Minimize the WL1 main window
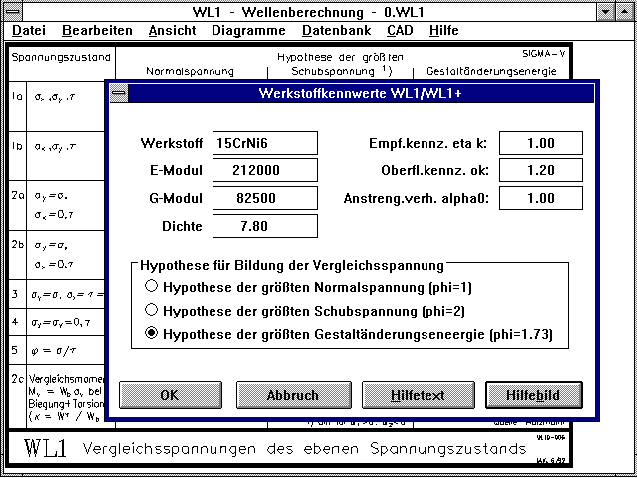The height and width of the screenshot is (478, 637). (602, 11)
